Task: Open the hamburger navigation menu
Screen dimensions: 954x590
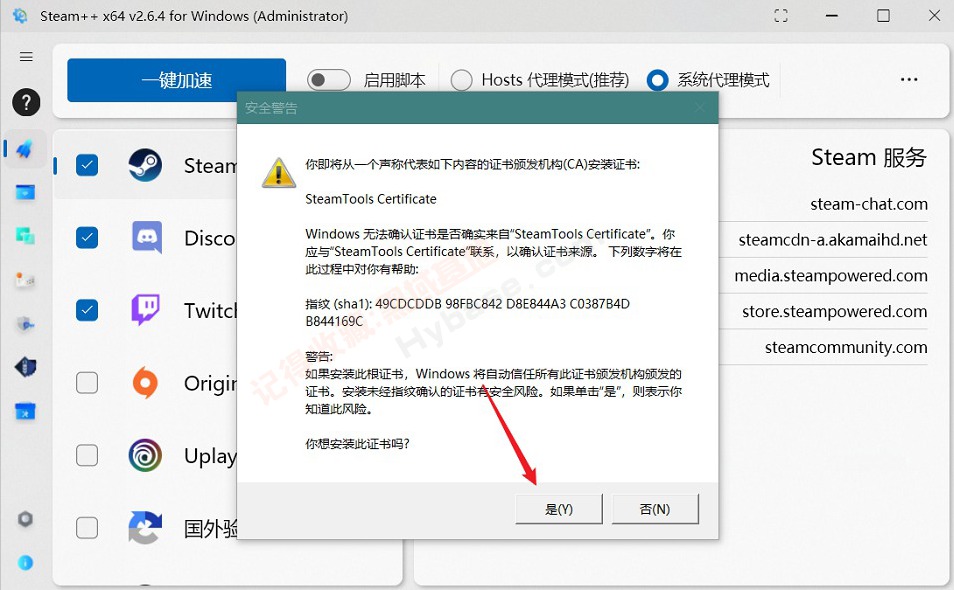Action: [26, 57]
